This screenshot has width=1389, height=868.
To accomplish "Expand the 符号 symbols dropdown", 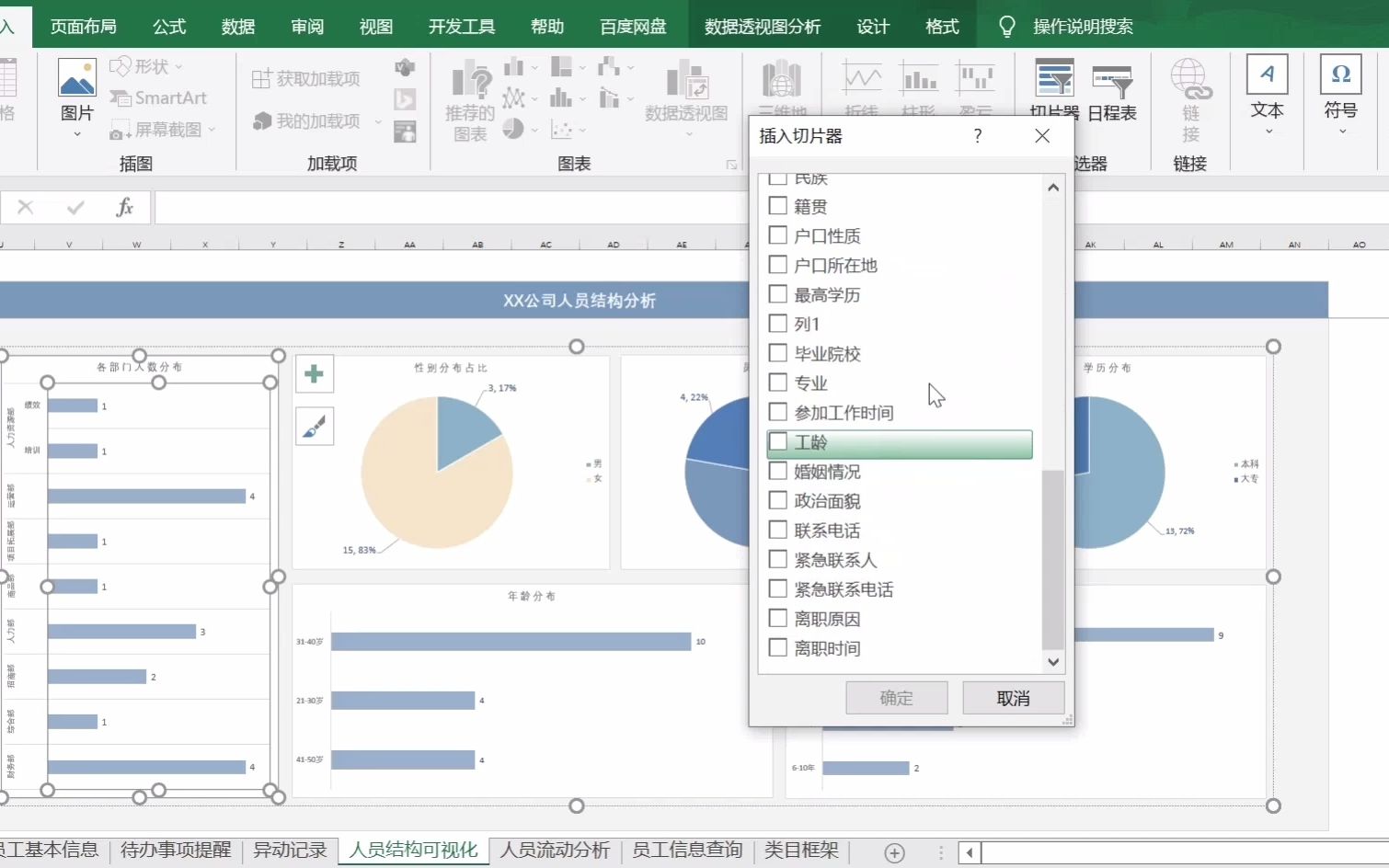I will point(1341,131).
